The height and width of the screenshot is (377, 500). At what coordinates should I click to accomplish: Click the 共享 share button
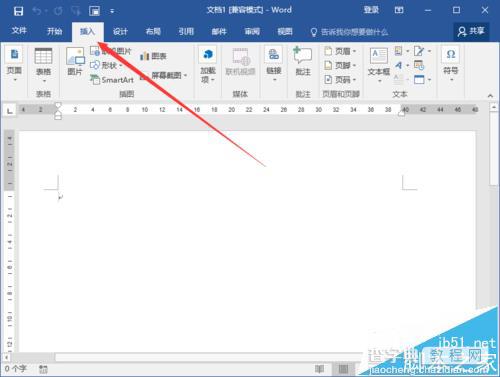coord(471,31)
